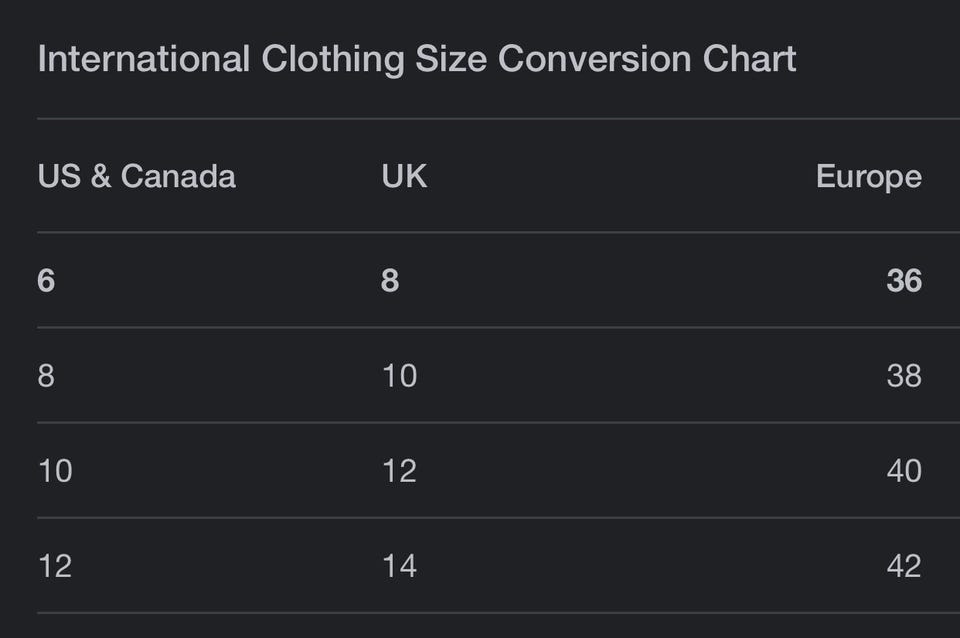Click the International Clothing Size Conversion Chart title
Screen dimensions: 960x638
416,59
